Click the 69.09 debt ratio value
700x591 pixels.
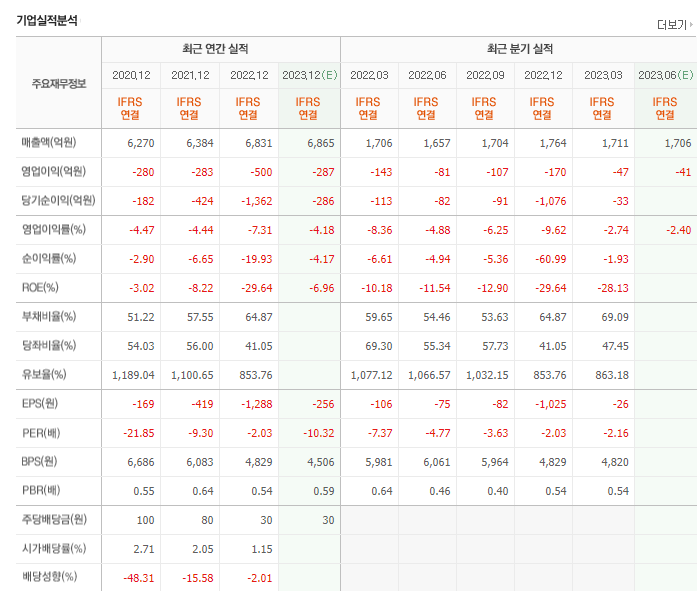point(615,317)
